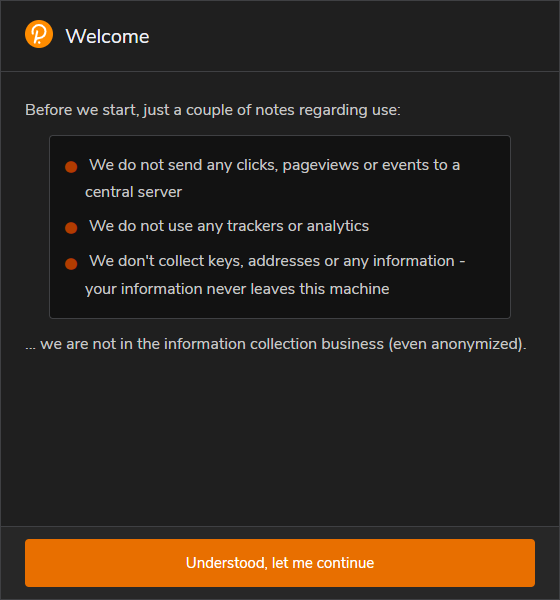Click the We do not use any trackers note
The image size is (560, 600).
tap(229, 226)
